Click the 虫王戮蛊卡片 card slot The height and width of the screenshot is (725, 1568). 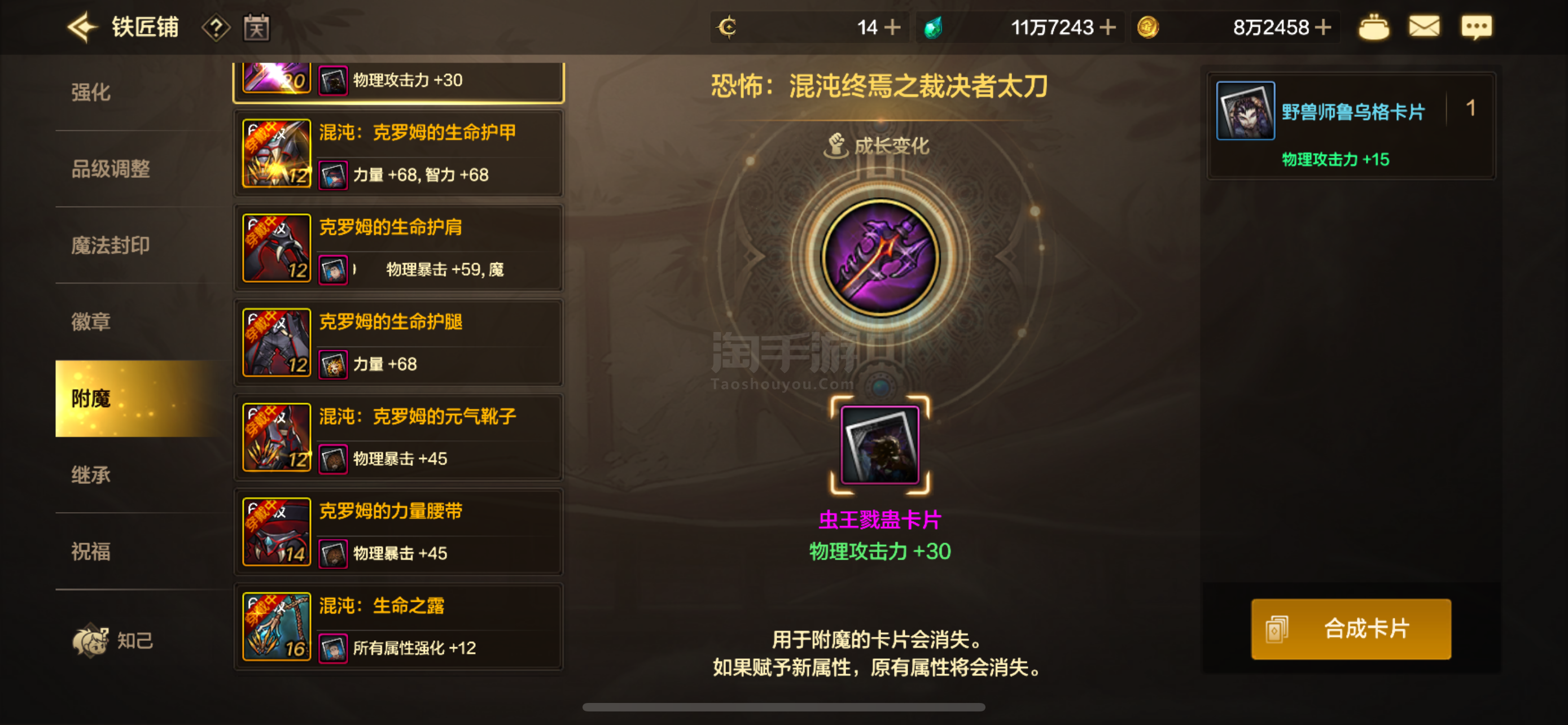click(879, 445)
